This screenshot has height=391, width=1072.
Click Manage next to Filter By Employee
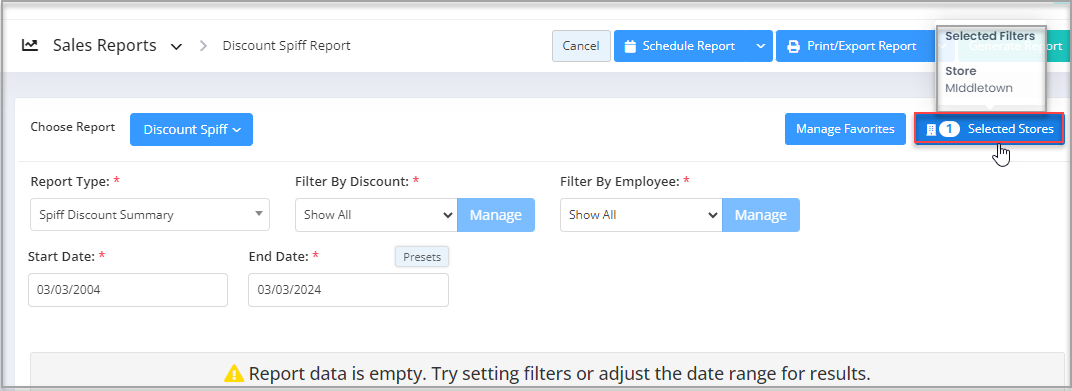pyautogui.click(x=761, y=215)
